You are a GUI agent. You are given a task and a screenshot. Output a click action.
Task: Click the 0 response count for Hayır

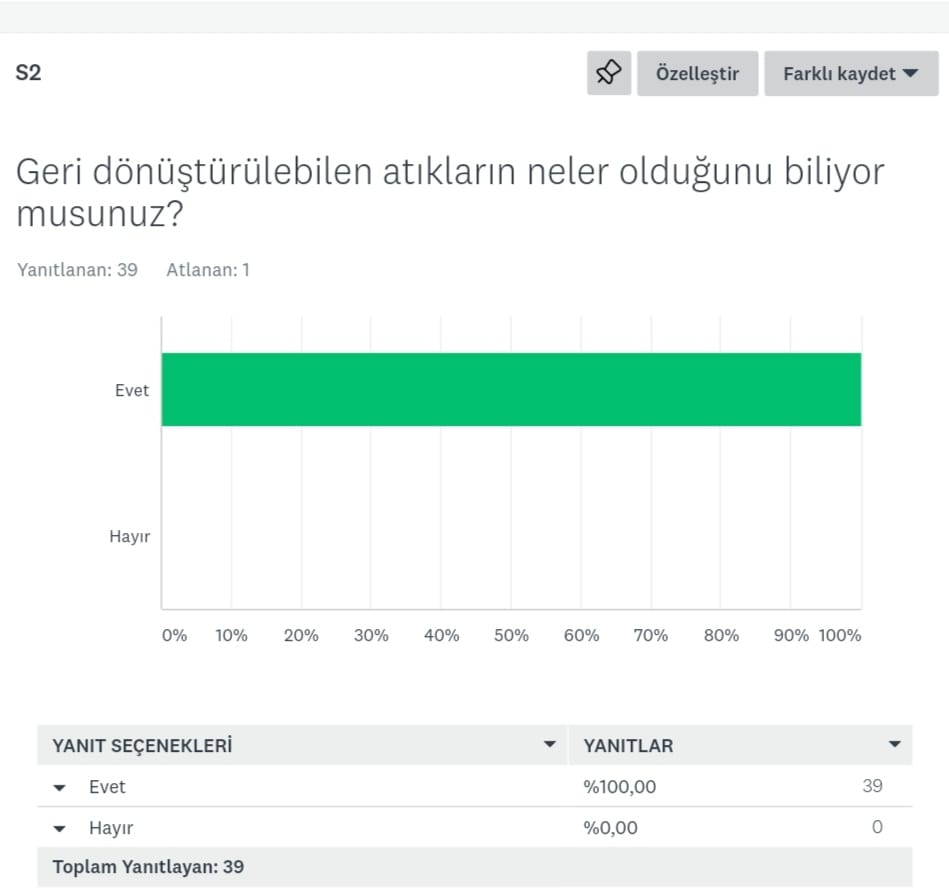coord(877,828)
